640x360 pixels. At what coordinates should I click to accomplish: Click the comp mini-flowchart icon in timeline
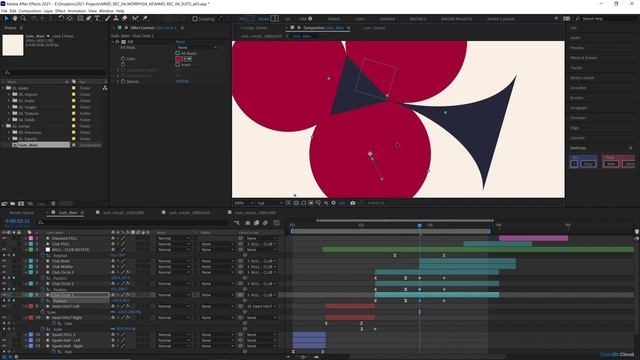[237, 223]
